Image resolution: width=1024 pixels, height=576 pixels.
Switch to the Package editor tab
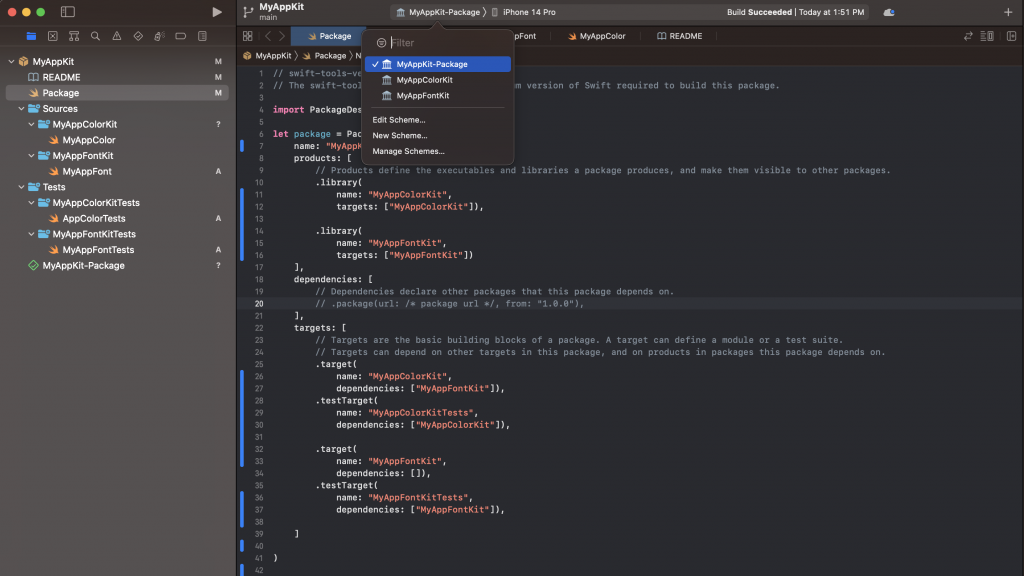click(329, 36)
